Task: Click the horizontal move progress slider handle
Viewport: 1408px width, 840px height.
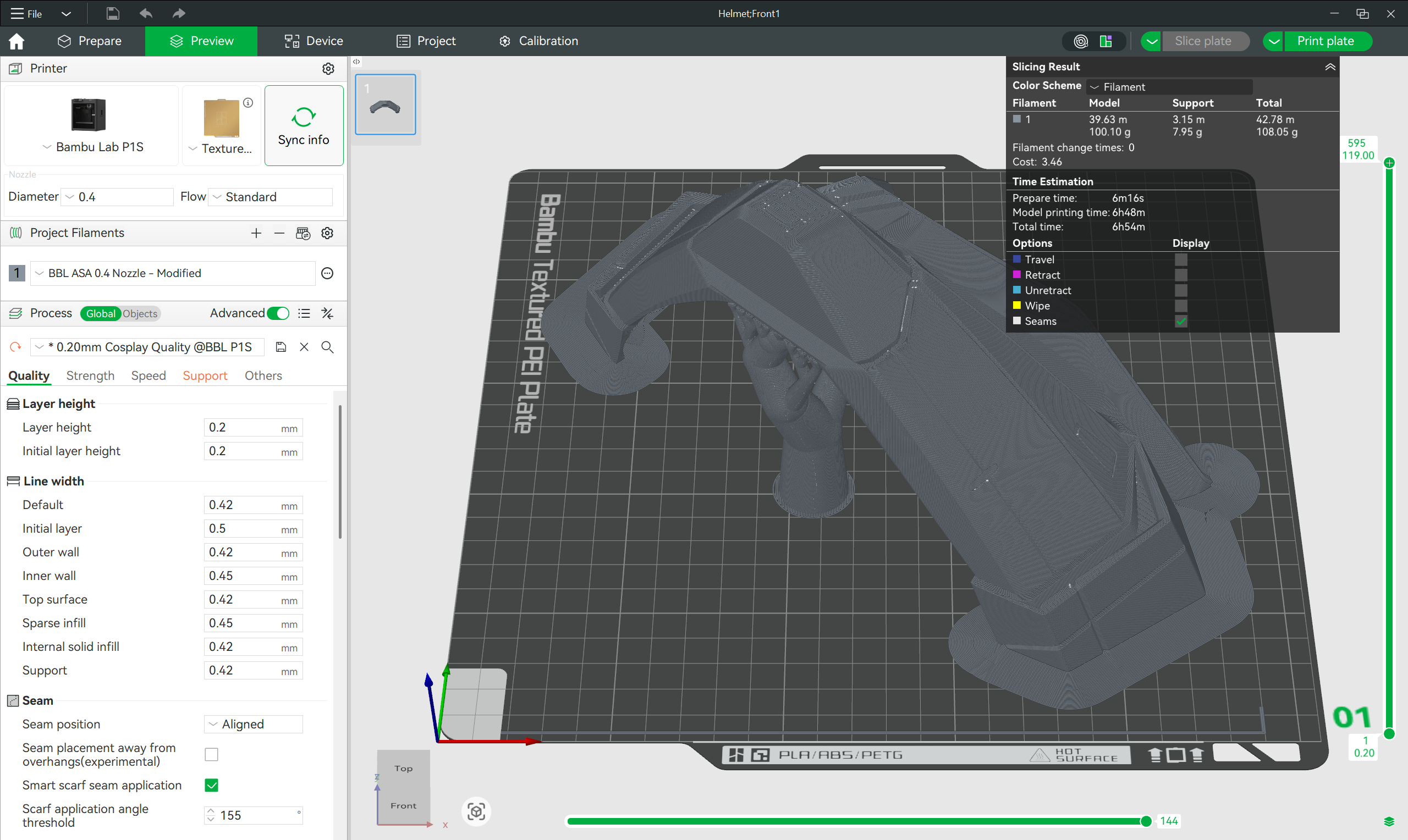Action: [1145, 821]
